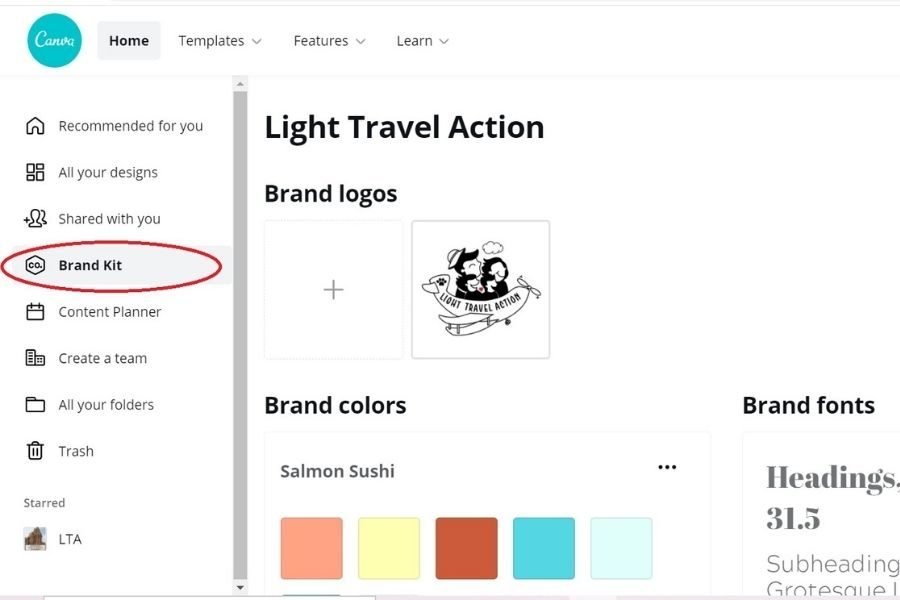Image resolution: width=900 pixels, height=600 pixels.
Task: Select the salmon pink color swatch
Action: click(311, 548)
